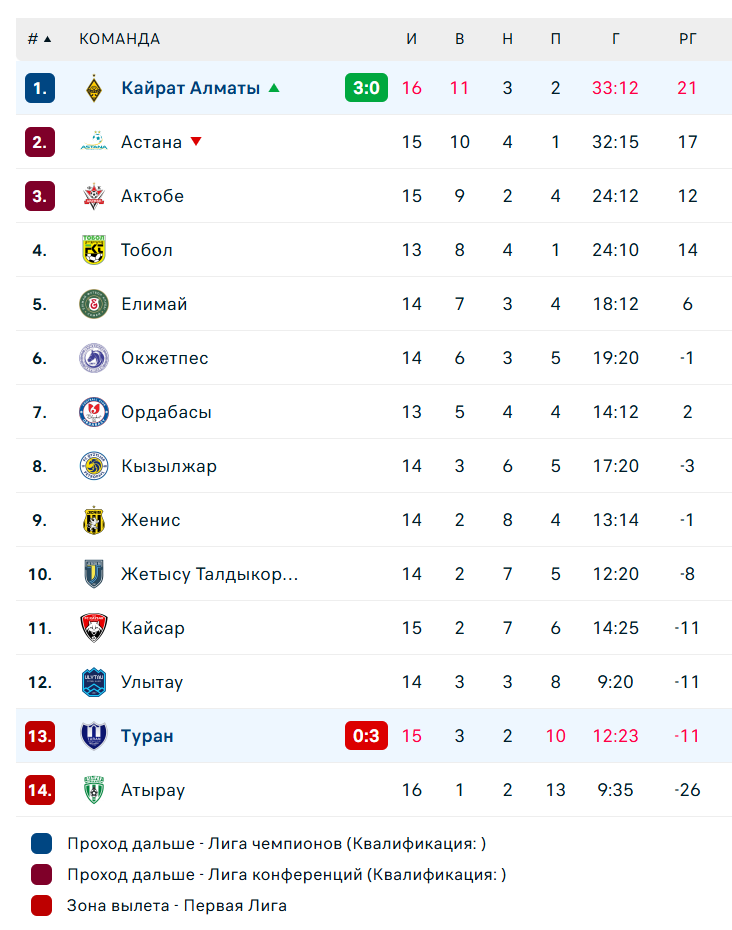Sort by the Г goals column header

coord(616,39)
